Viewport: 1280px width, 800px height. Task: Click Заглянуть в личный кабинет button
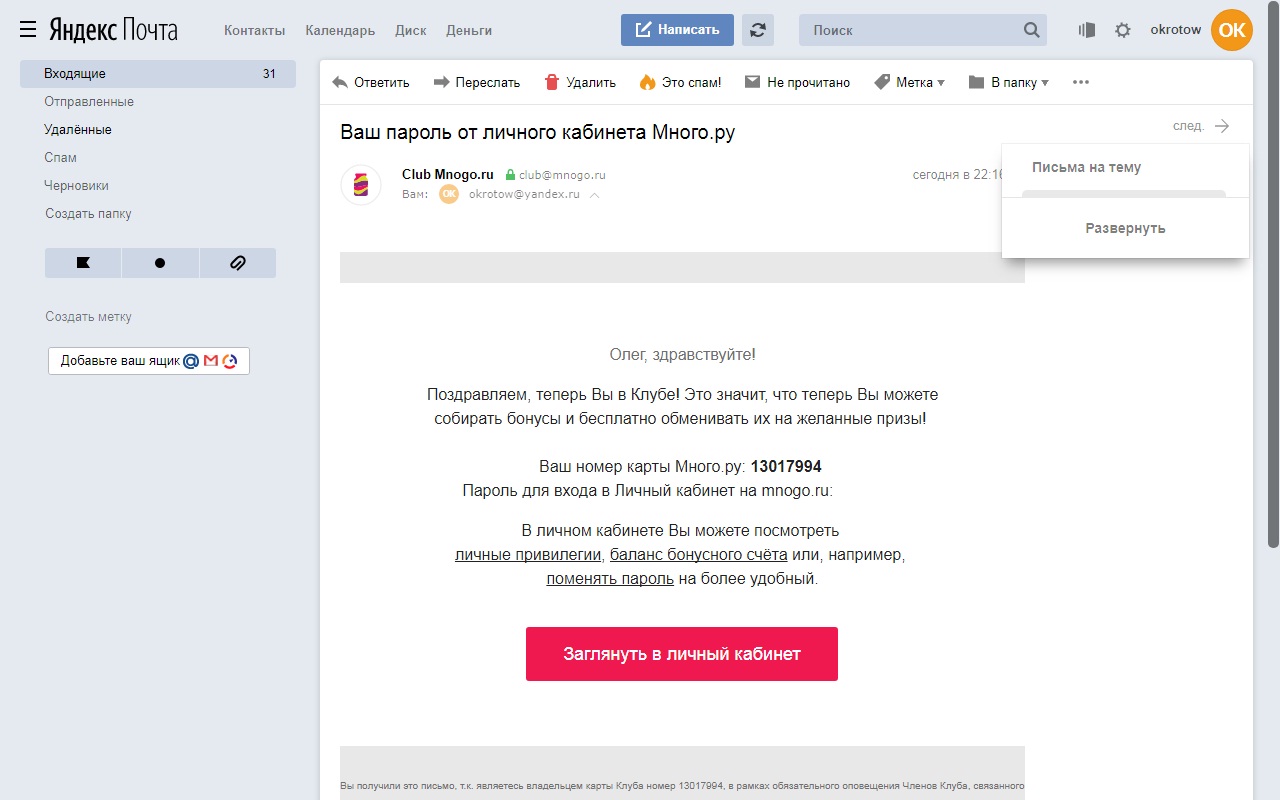(x=682, y=654)
